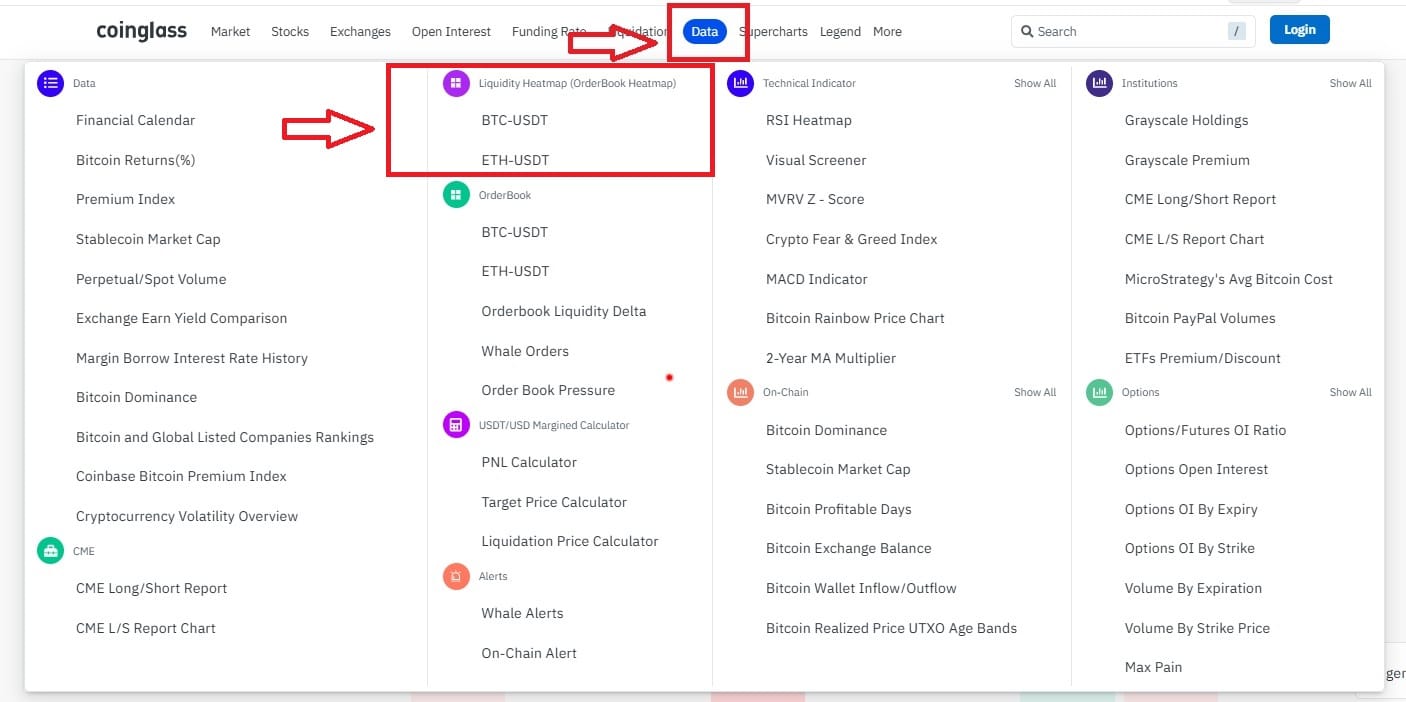The width and height of the screenshot is (1406, 702).
Task: Open Bitcoin Profitable Days
Action: [839, 509]
